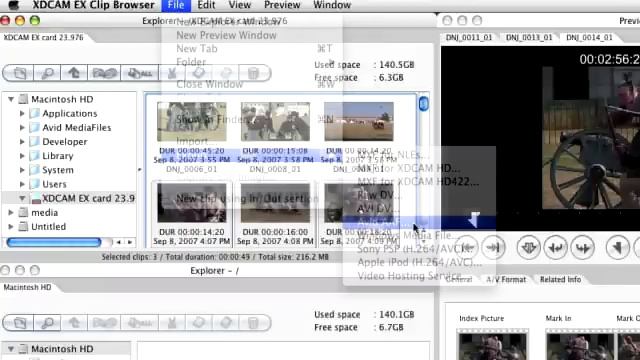Click the up-folder arrow in bottom Explorer toolbar
Viewport: 640px width, 360px height.
pos(74,323)
